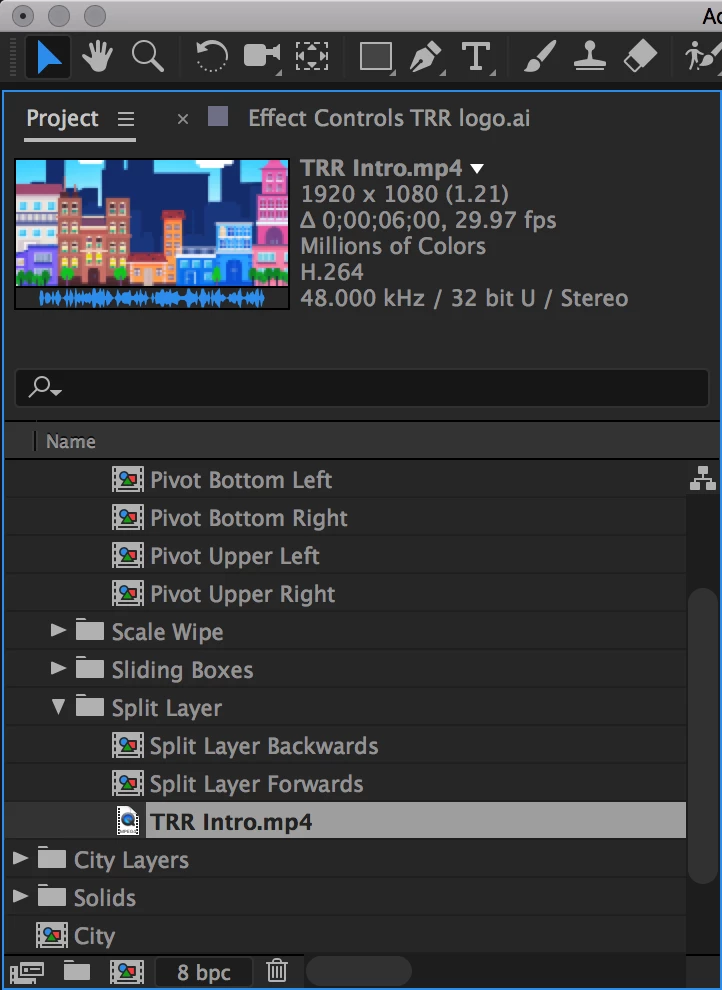
Task: Click the Pivot Upper Right composition icon
Action: [127, 593]
